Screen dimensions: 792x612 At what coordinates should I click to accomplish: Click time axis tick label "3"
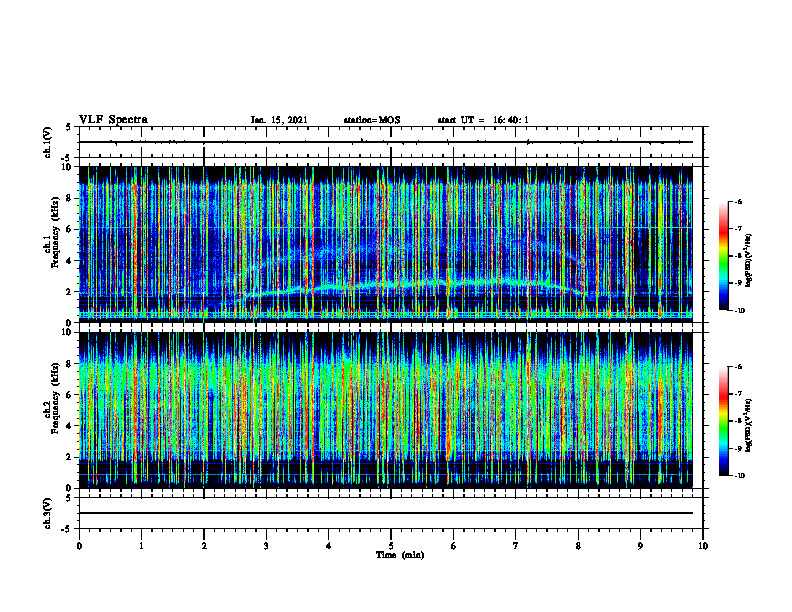click(x=266, y=546)
